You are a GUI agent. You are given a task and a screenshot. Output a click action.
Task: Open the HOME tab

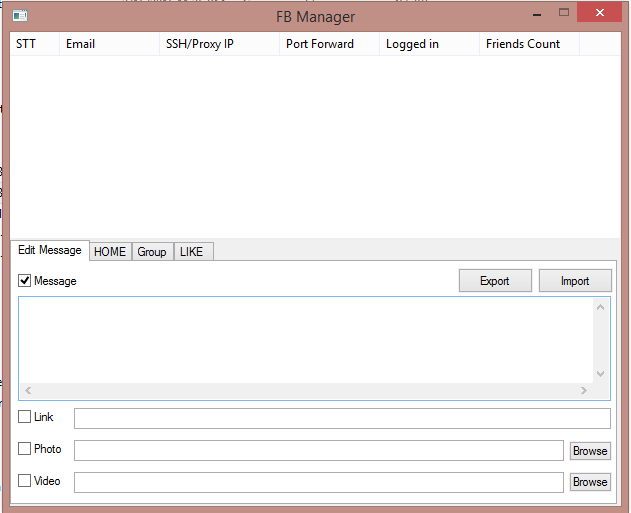pos(110,252)
